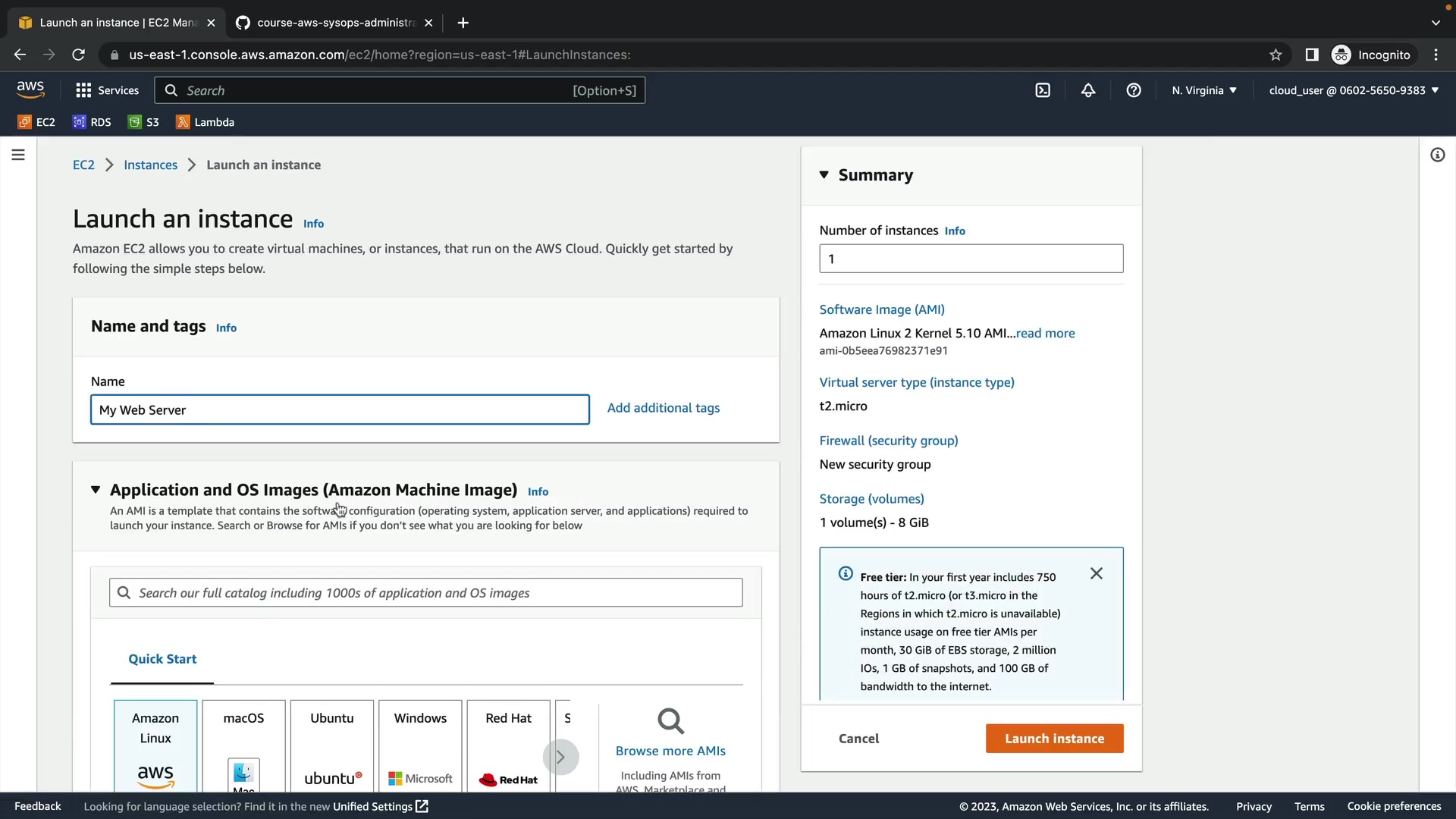Select the Ubuntu AMI tile

331,745
